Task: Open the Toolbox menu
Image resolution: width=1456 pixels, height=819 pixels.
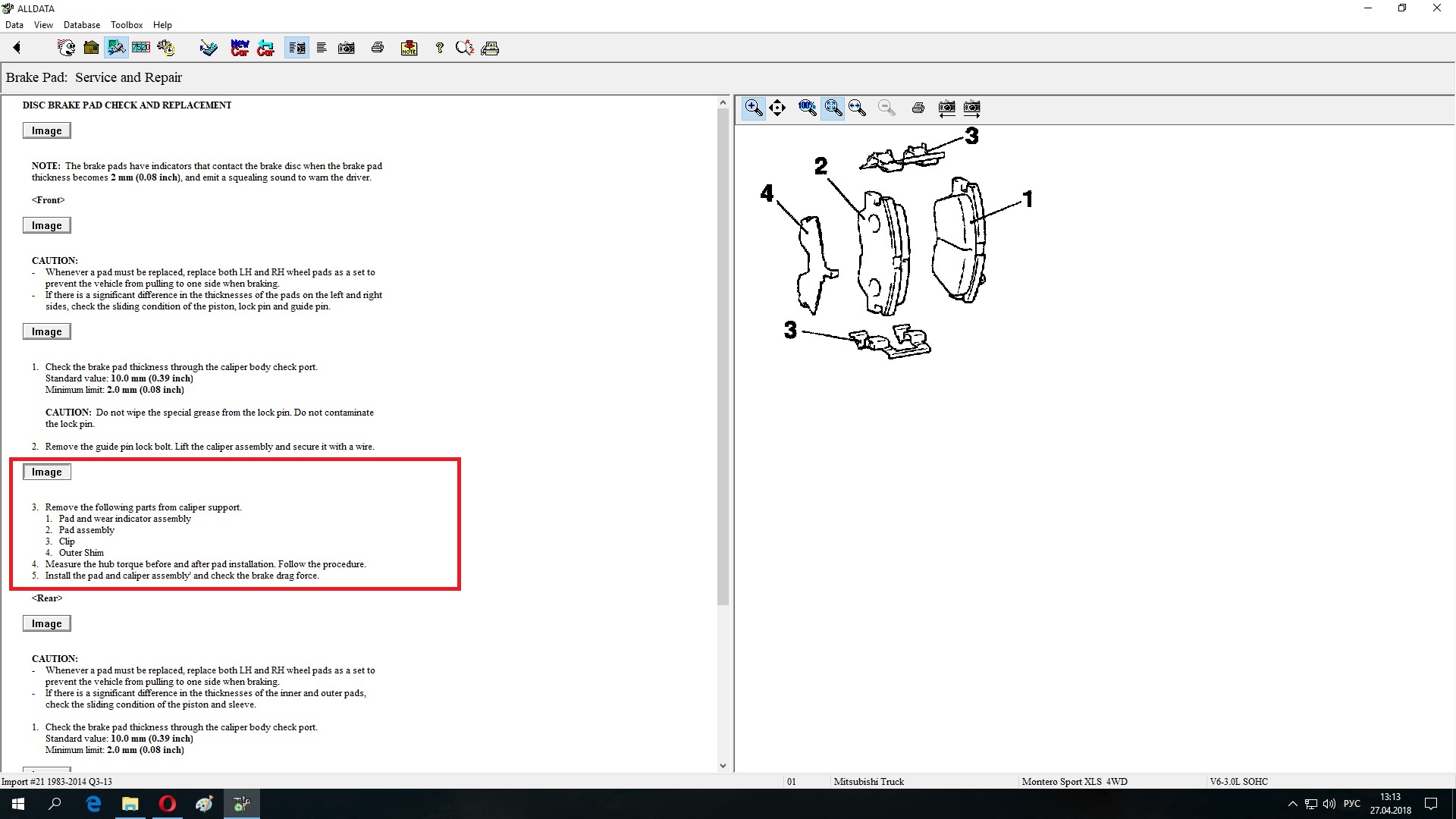Action: coord(127,24)
